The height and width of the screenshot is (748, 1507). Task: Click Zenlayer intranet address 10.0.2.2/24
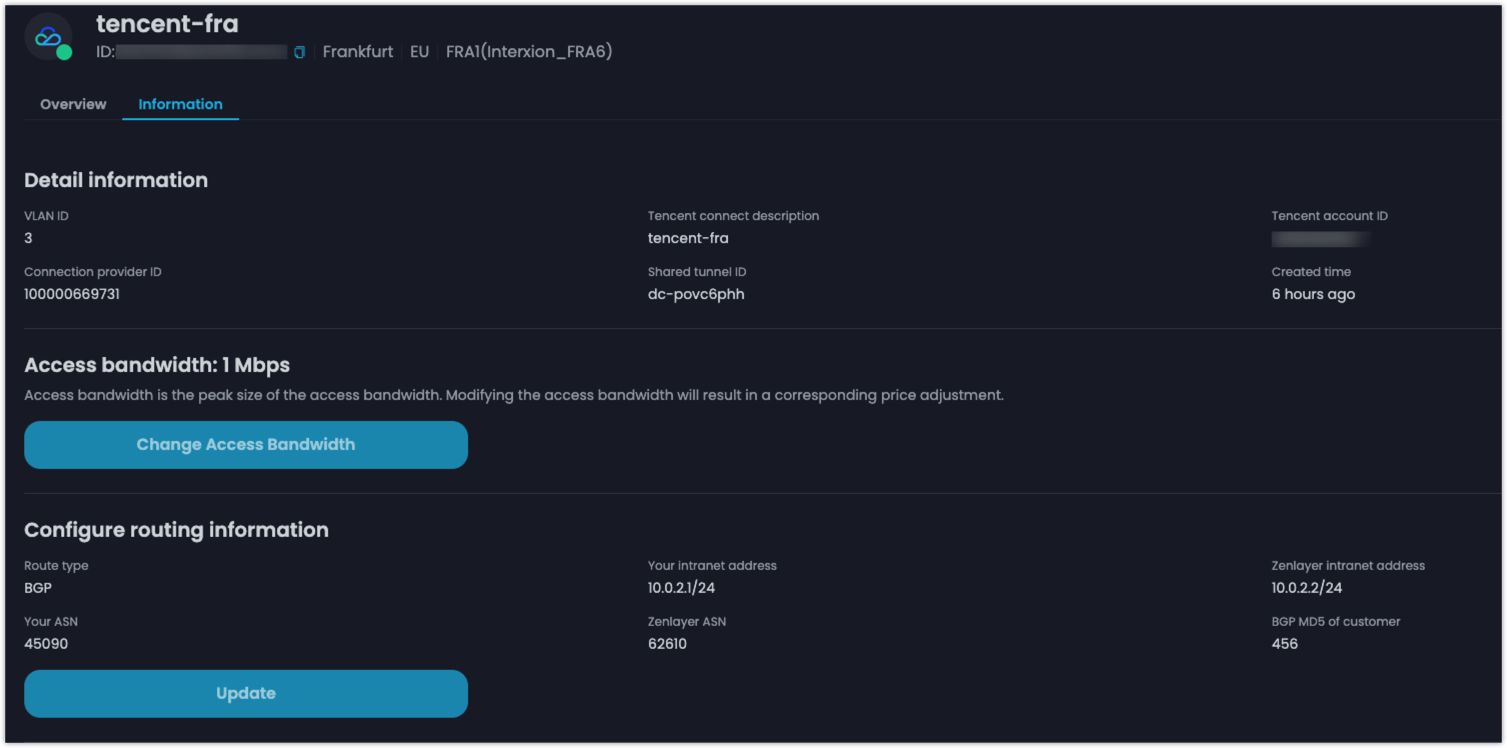click(1307, 588)
